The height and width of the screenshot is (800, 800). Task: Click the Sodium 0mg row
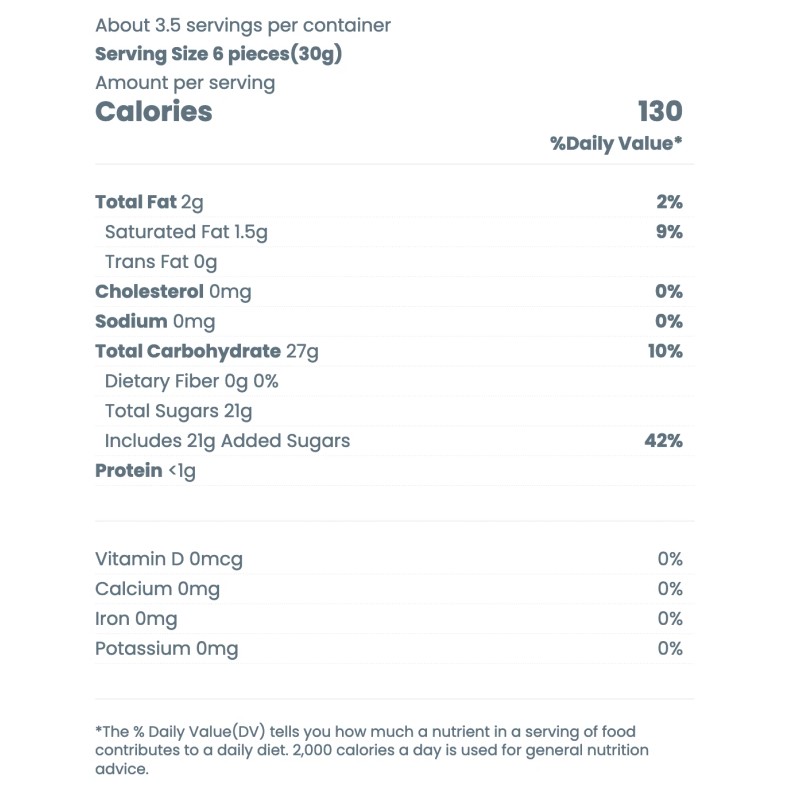394,321
